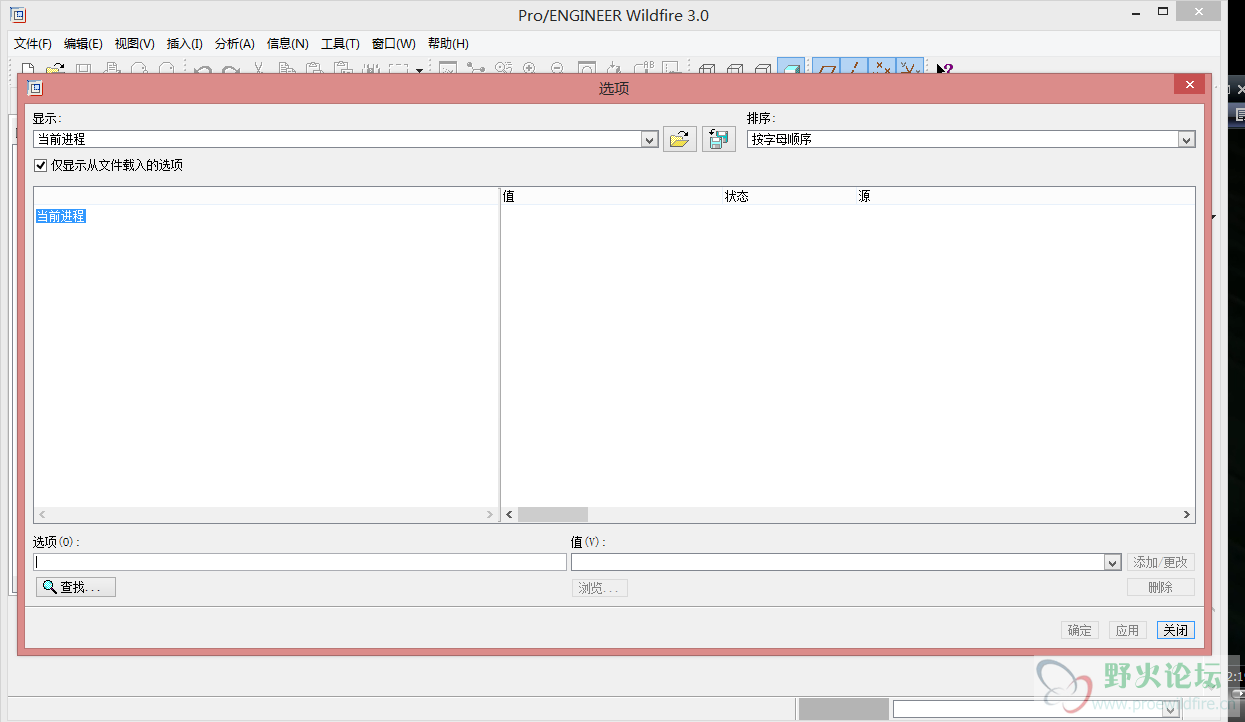Click the 源 column header
The height and width of the screenshot is (722, 1245).
point(864,196)
